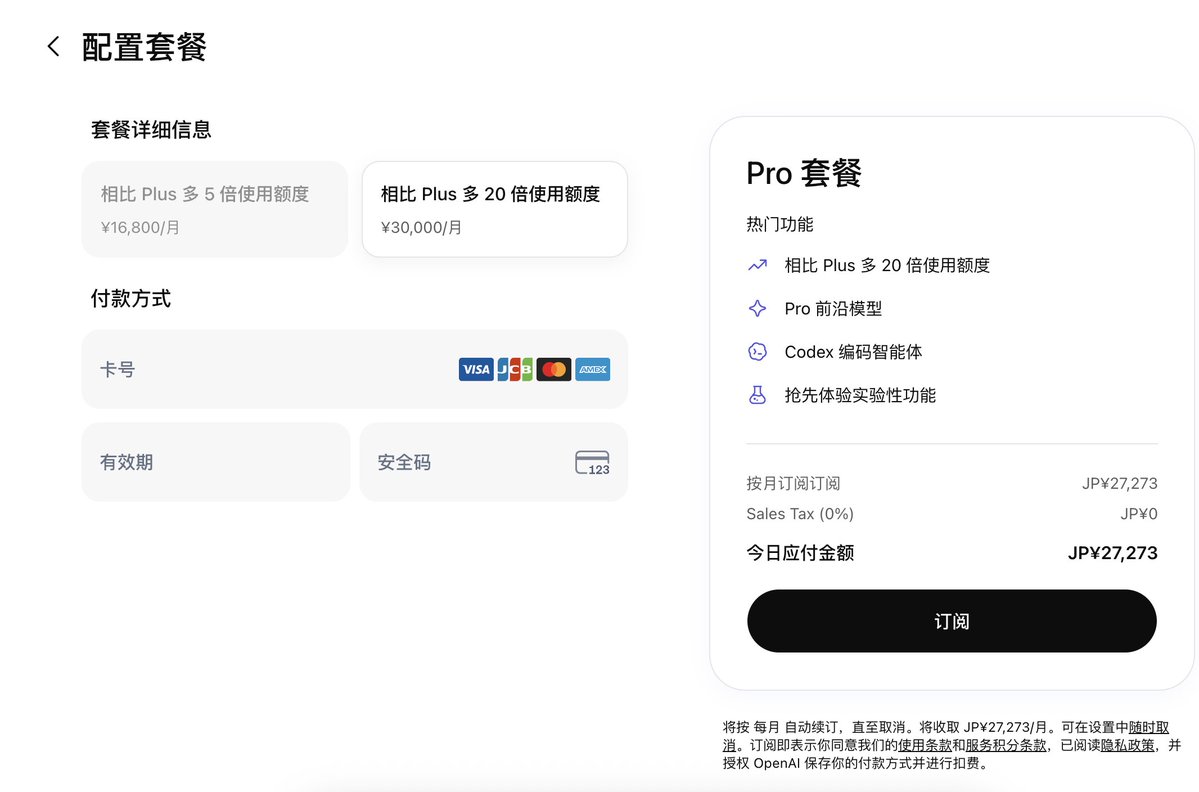Click the CVC card icon showing 123

[593, 463]
